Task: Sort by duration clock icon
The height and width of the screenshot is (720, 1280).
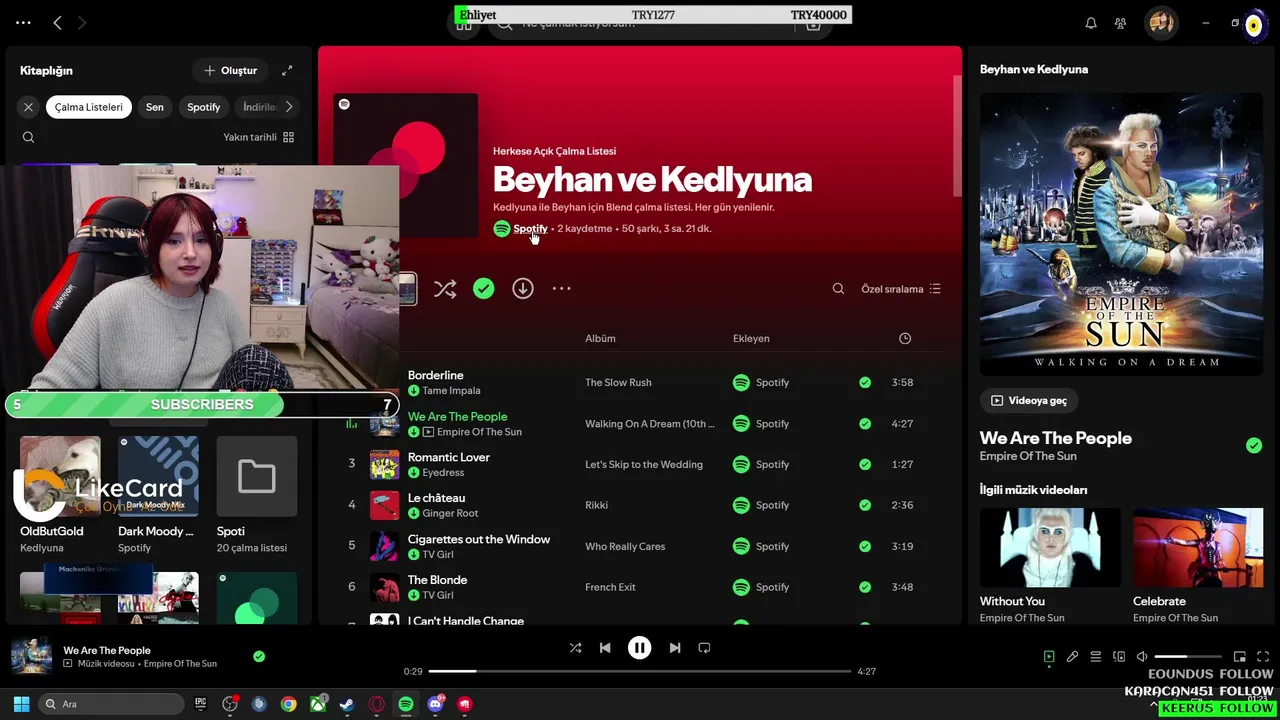Action: pos(905,338)
